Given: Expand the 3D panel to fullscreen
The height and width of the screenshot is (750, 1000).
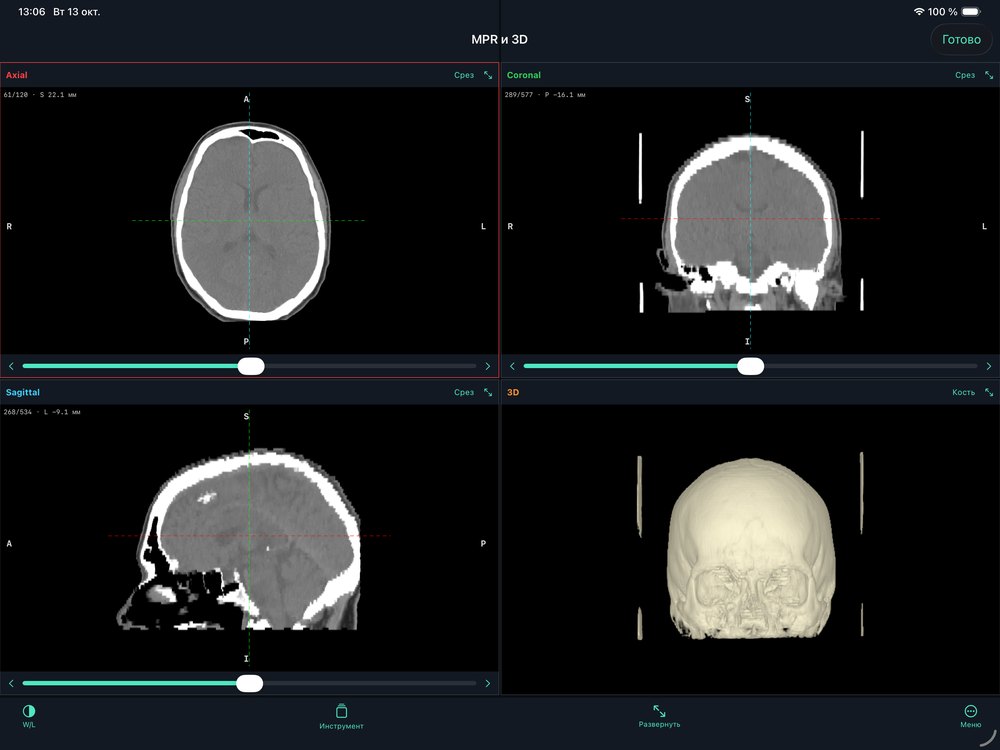Looking at the screenshot, I should [x=989, y=392].
